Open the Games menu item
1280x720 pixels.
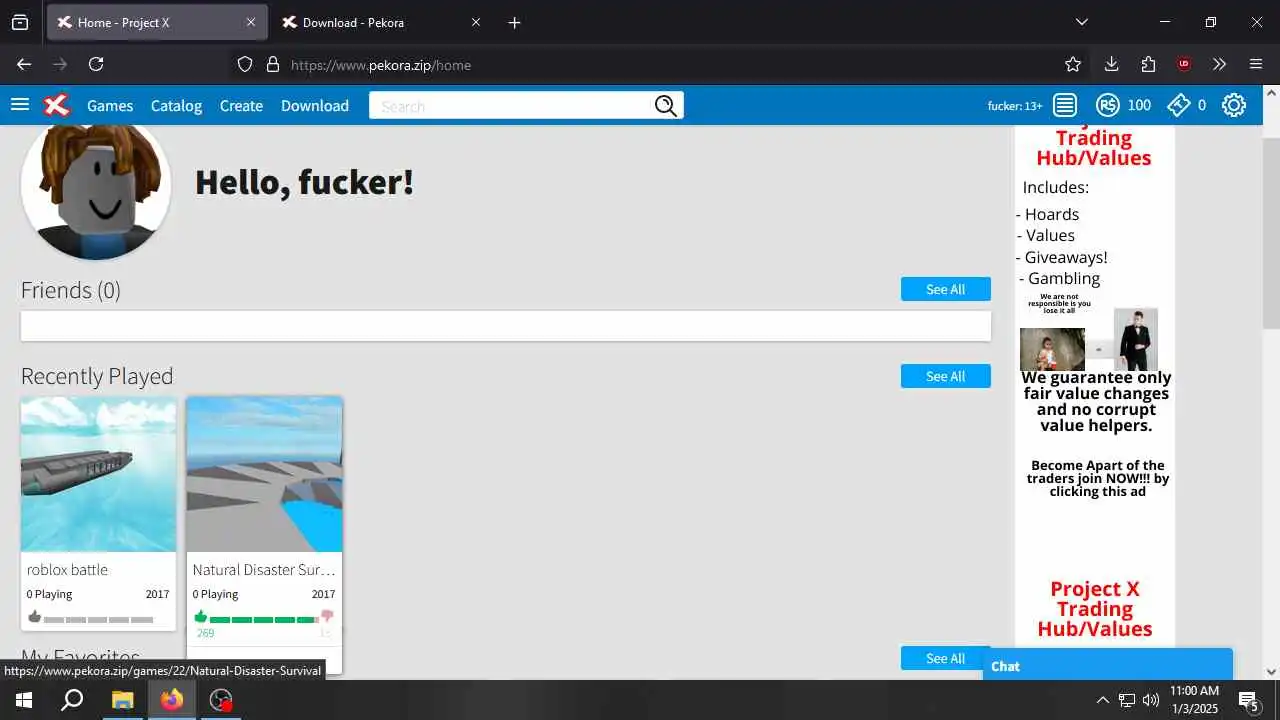pyautogui.click(x=110, y=105)
